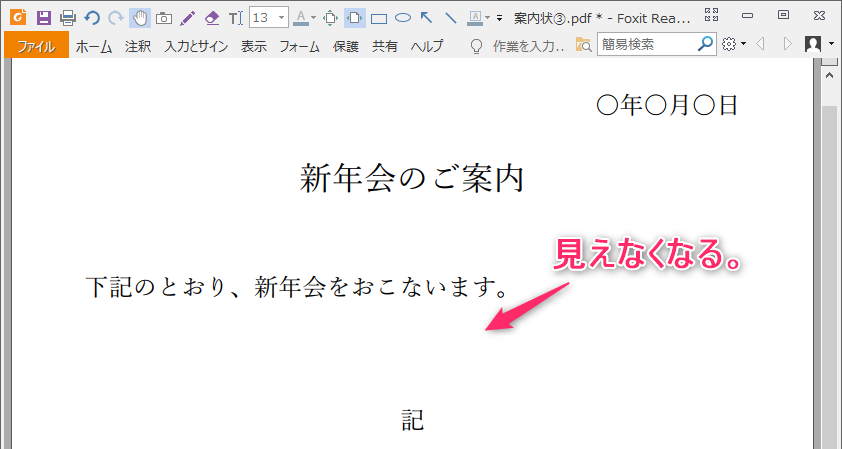Viewport: 842px width, 449px height.
Task: Select the Hand tool
Action: 139,18
